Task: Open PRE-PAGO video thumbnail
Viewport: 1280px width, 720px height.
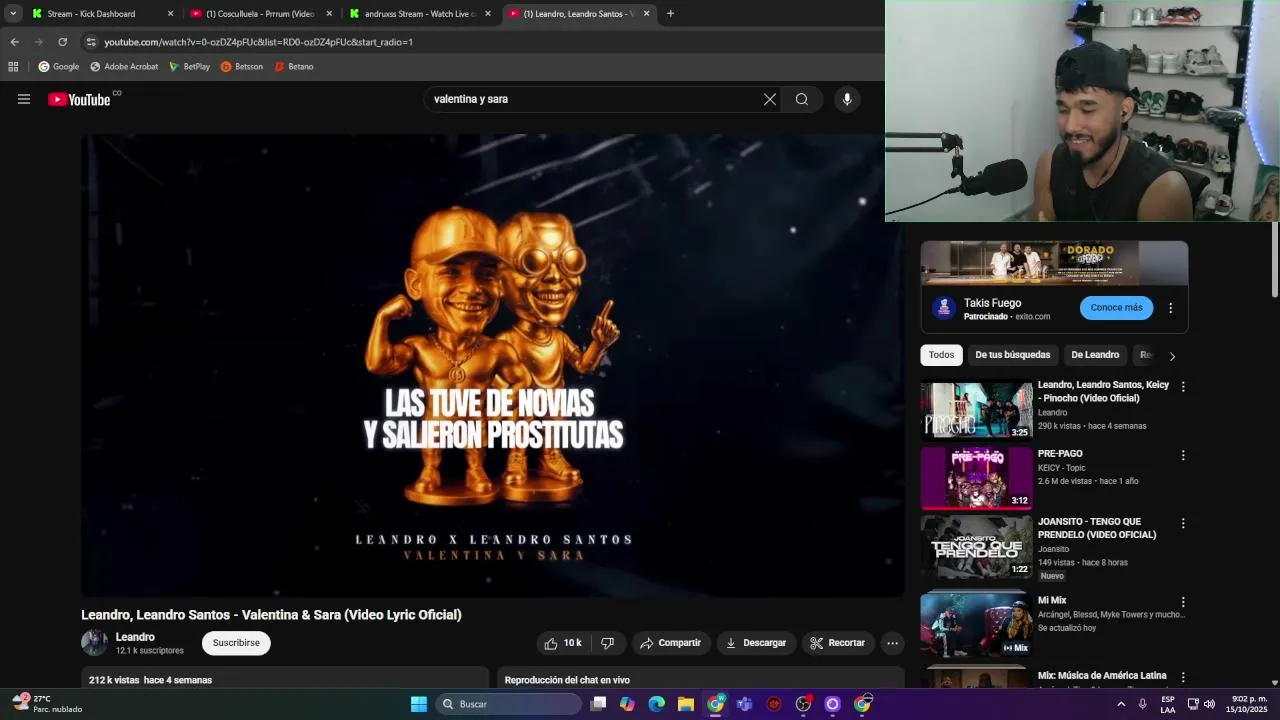Action: 976,478
